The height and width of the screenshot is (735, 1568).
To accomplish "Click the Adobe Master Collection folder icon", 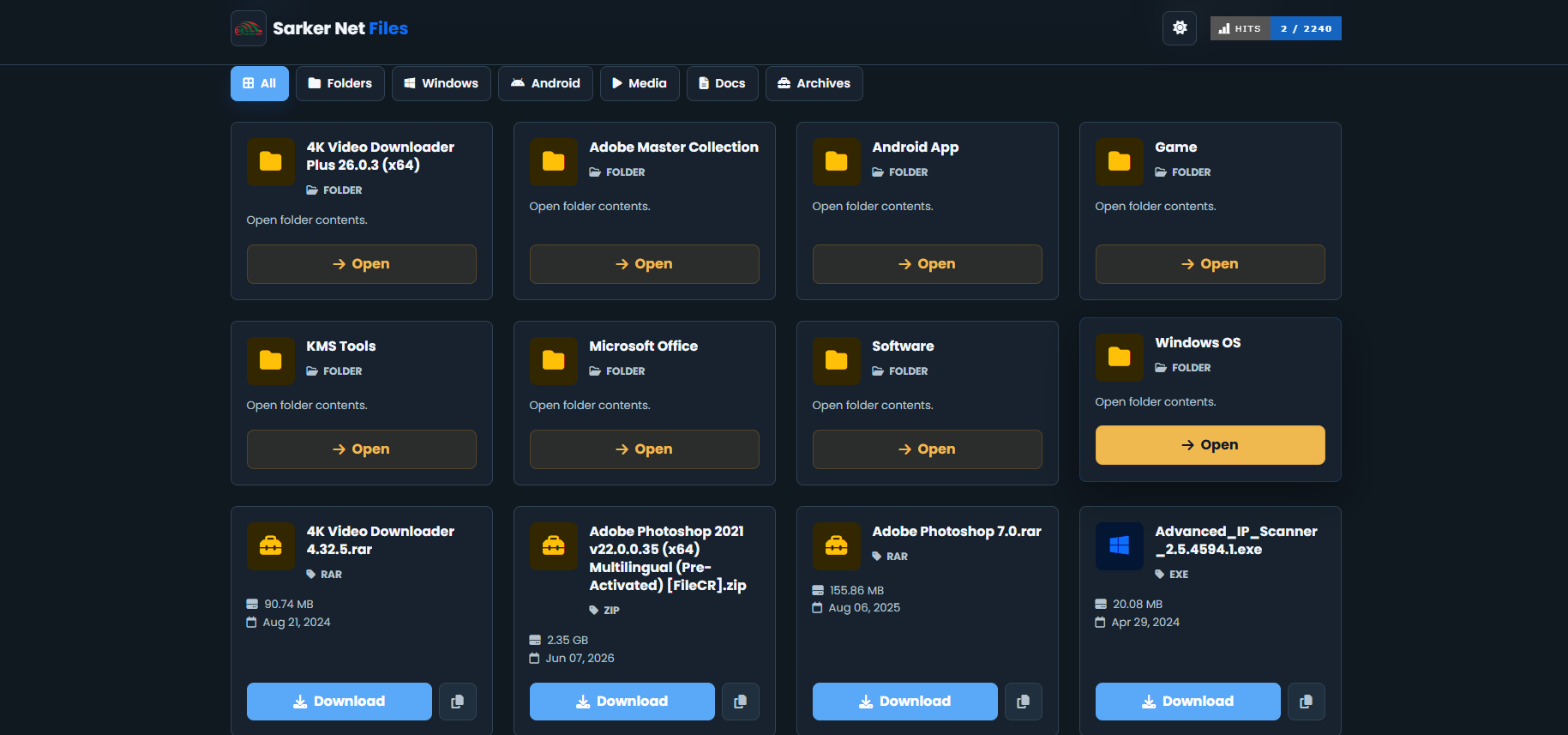I will click(x=554, y=162).
